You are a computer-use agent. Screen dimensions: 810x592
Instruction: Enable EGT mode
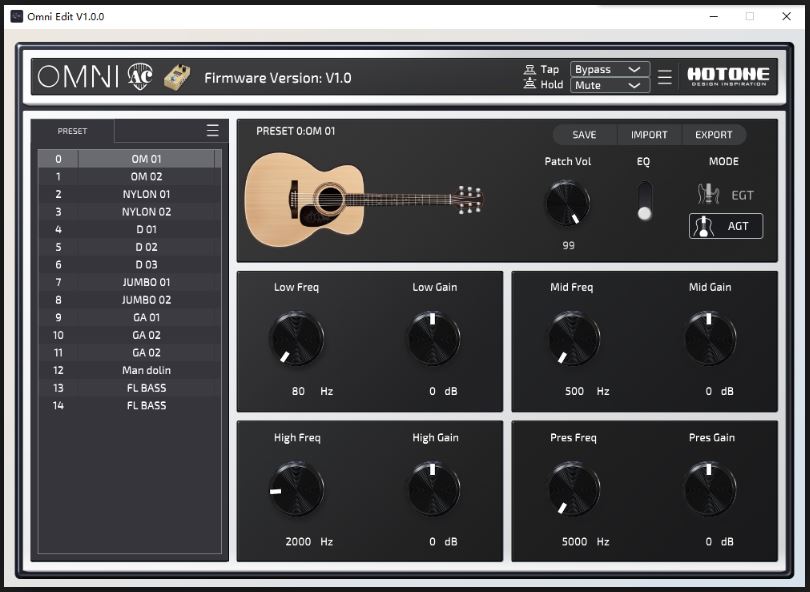coord(725,196)
